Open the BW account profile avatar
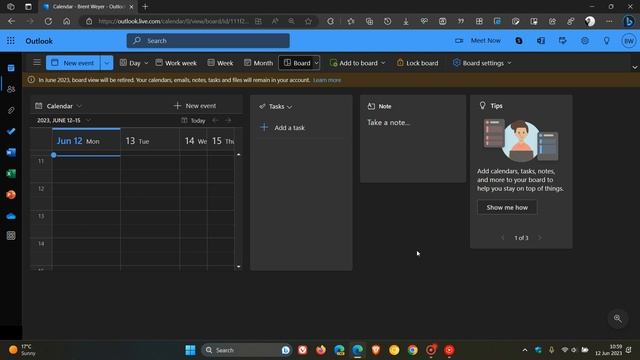The width and height of the screenshot is (640, 360). pos(629,41)
